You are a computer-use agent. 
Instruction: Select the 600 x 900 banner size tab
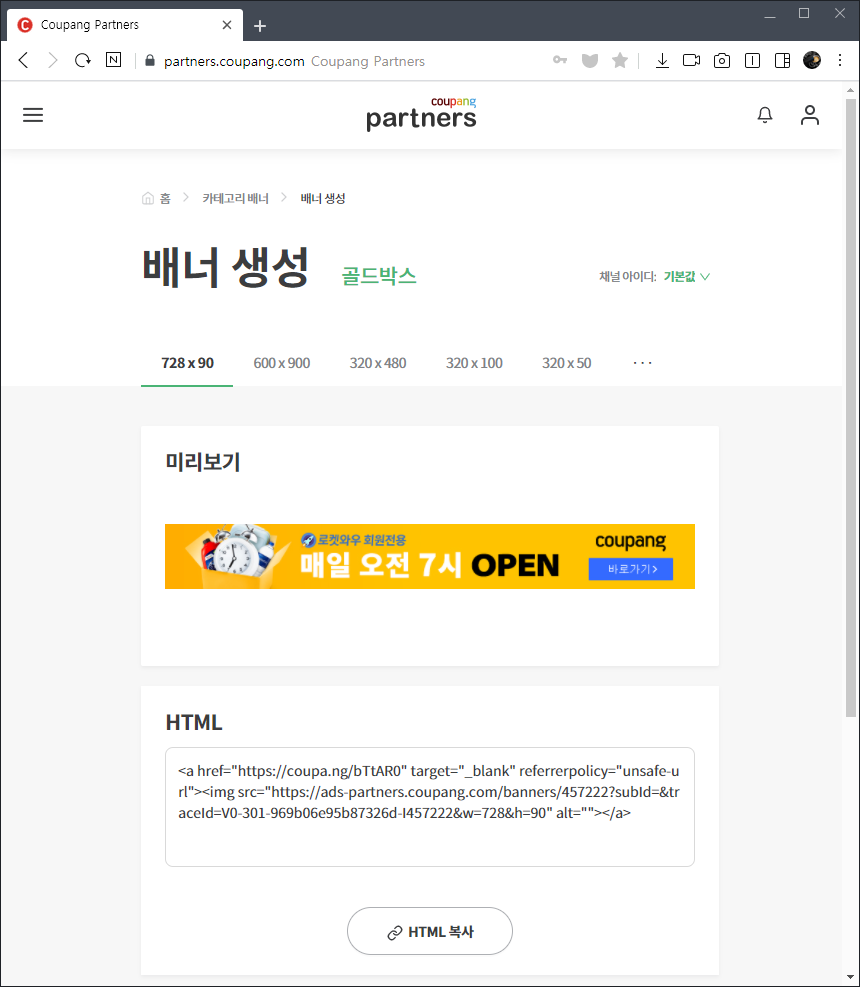[x=281, y=363]
